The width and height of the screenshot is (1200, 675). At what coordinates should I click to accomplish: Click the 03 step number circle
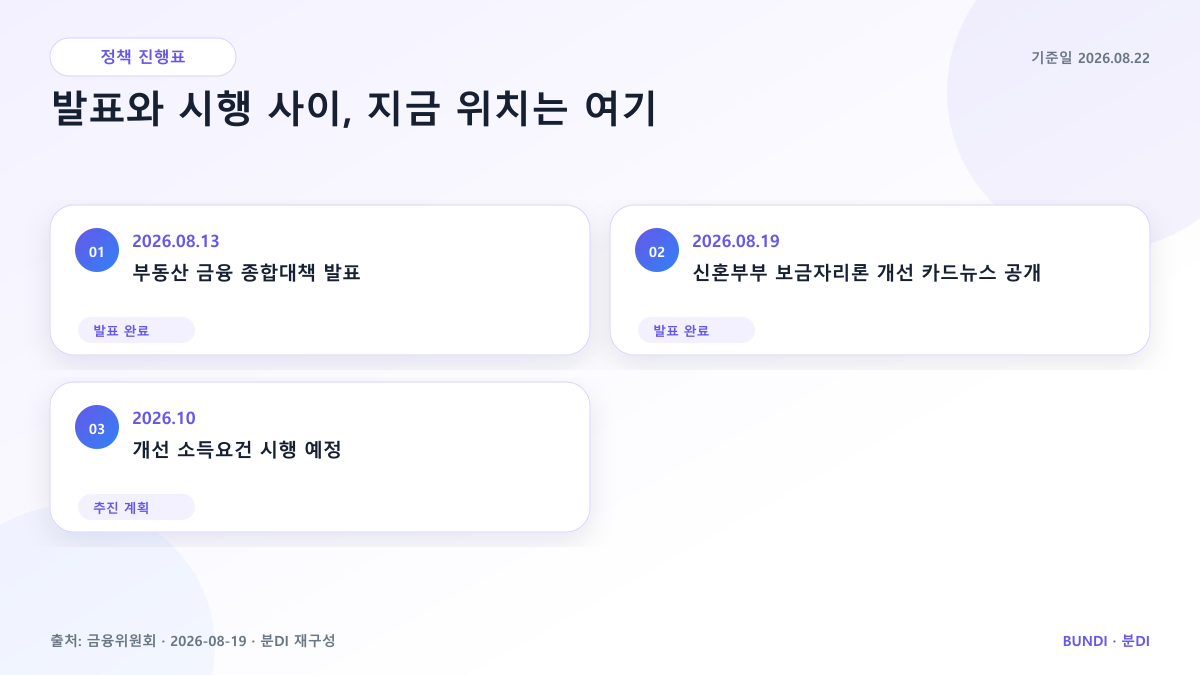[x=97, y=428]
